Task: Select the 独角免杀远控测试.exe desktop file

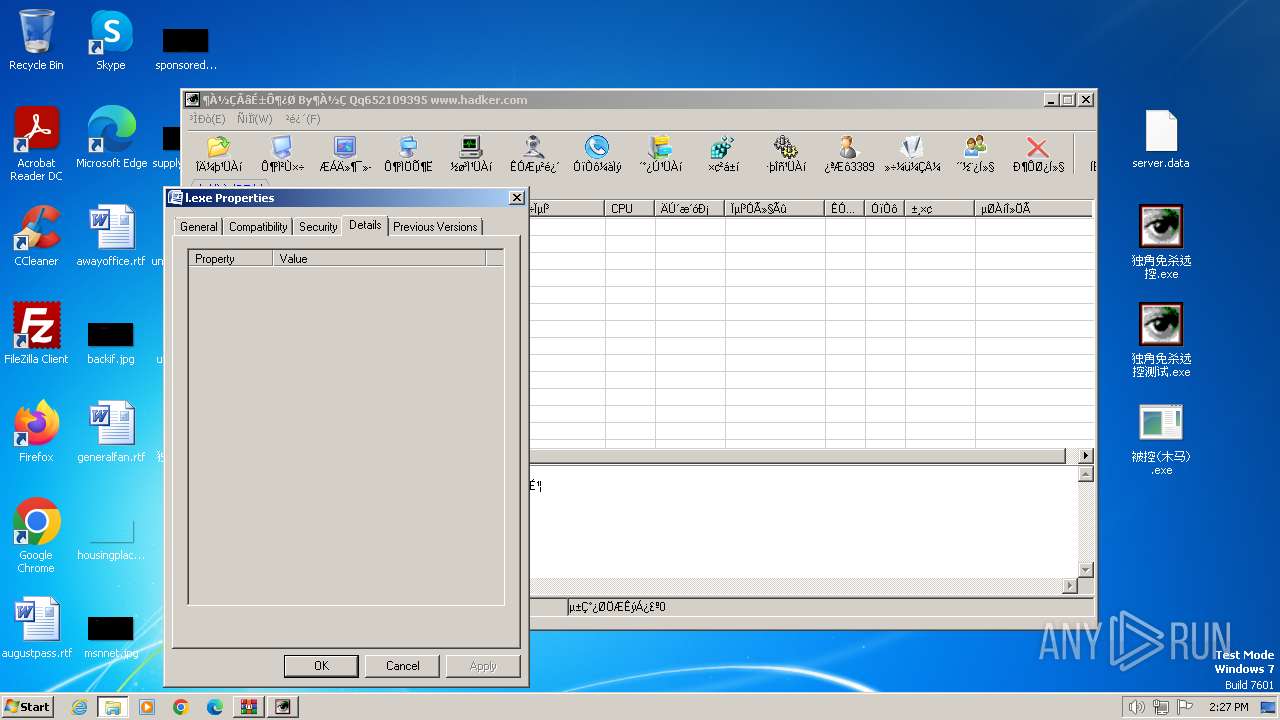Action: point(1161,341)
